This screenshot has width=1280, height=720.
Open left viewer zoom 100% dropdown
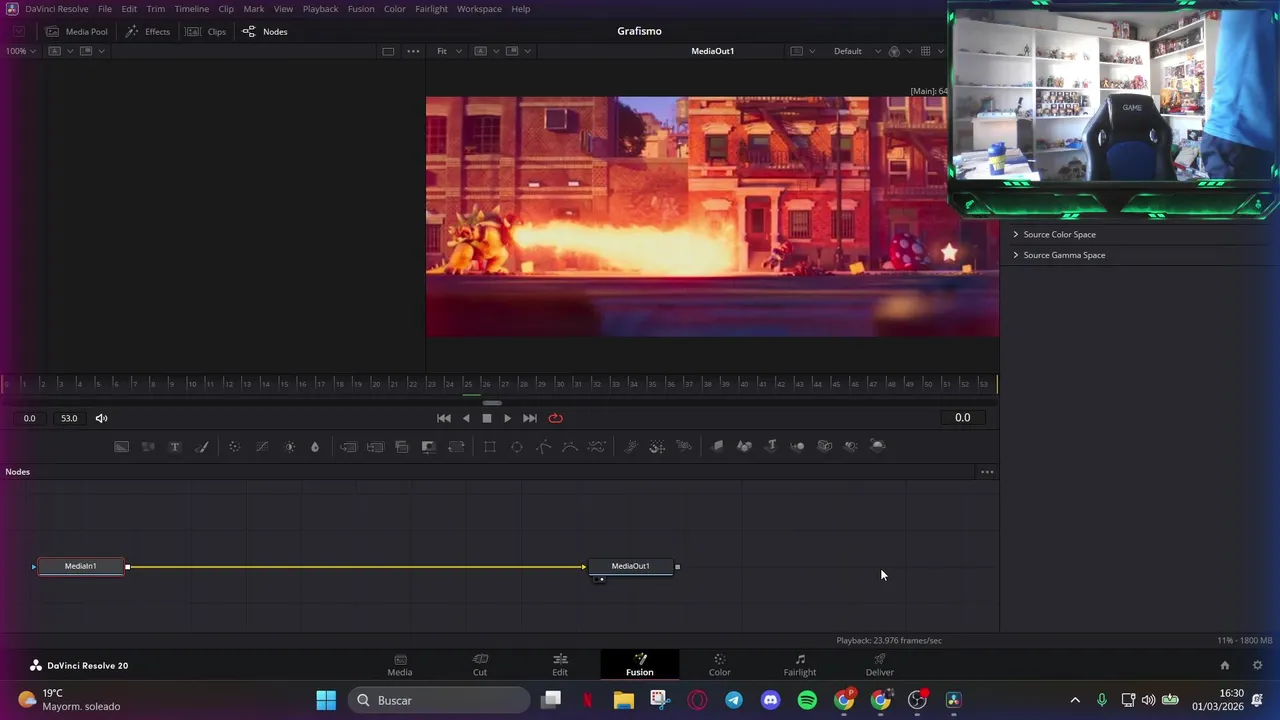coord(21,51)
